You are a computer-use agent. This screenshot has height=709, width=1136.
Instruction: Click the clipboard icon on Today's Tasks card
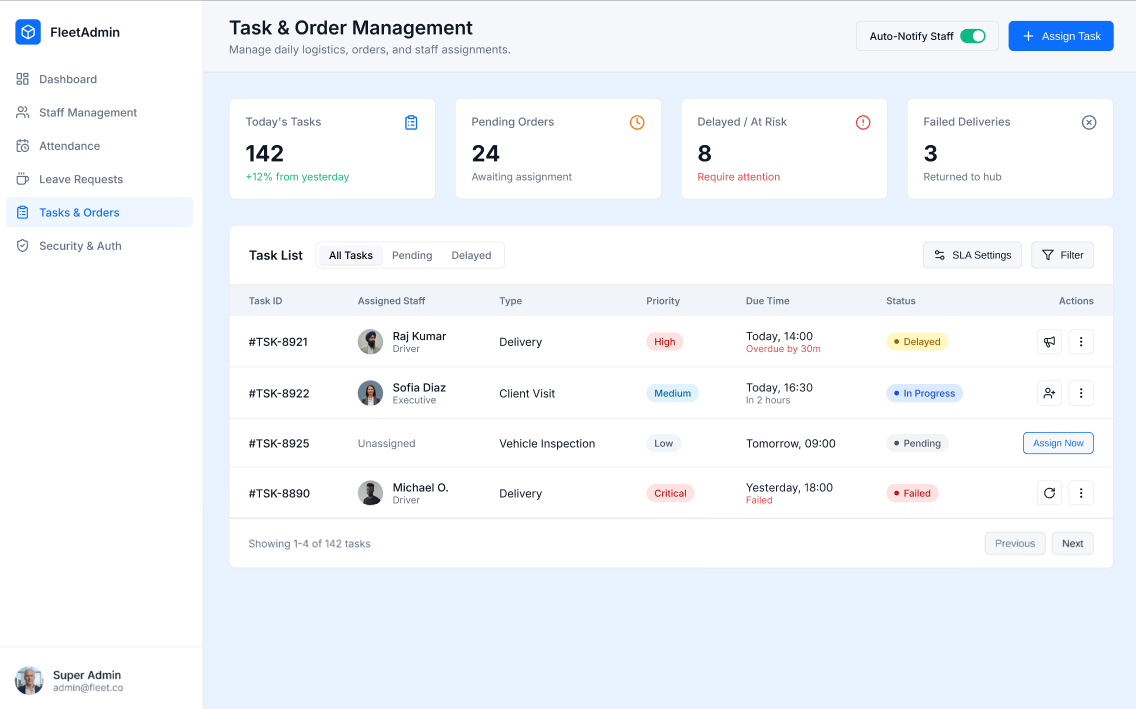411,122
